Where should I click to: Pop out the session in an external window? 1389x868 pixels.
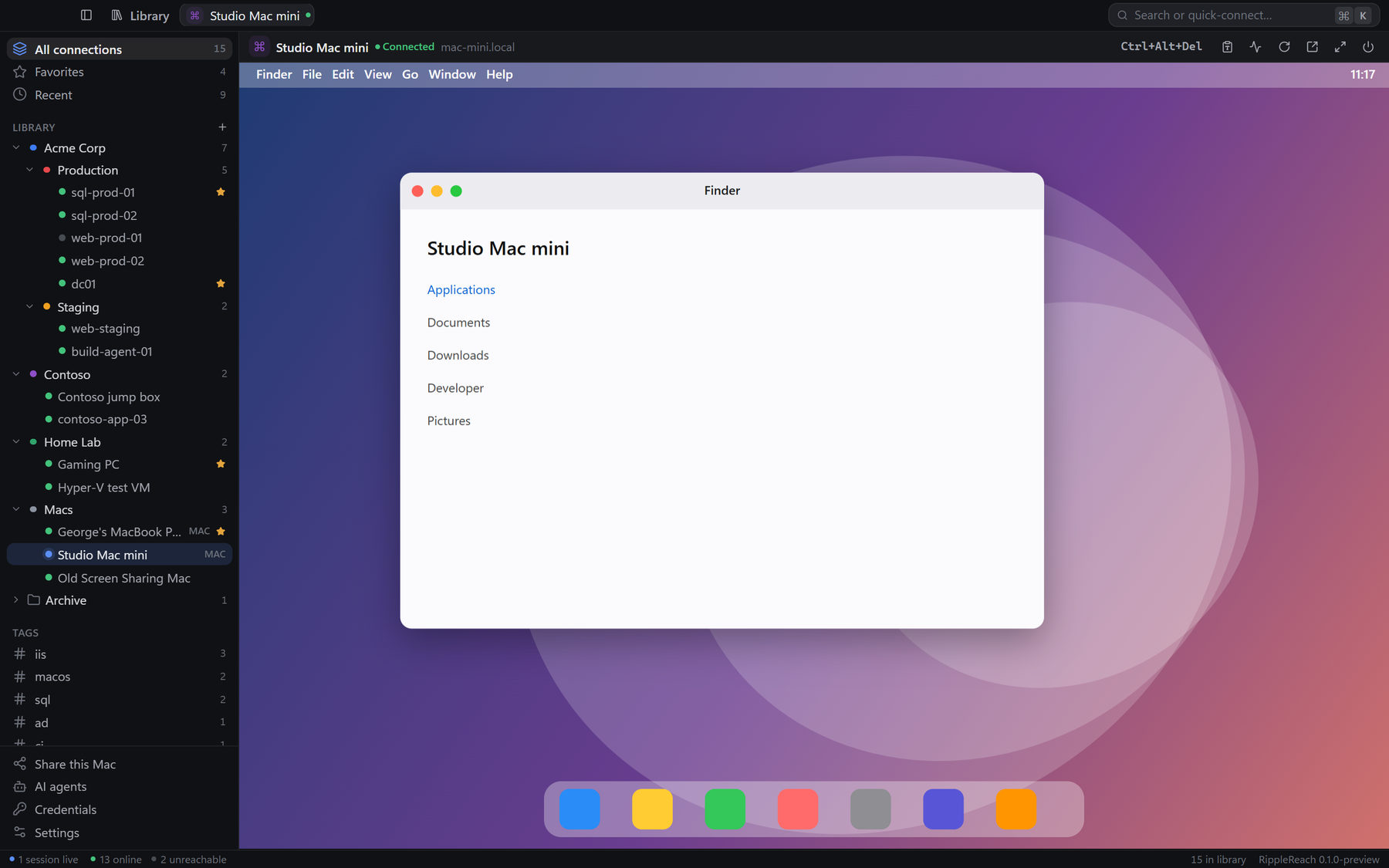point(1312,47)
